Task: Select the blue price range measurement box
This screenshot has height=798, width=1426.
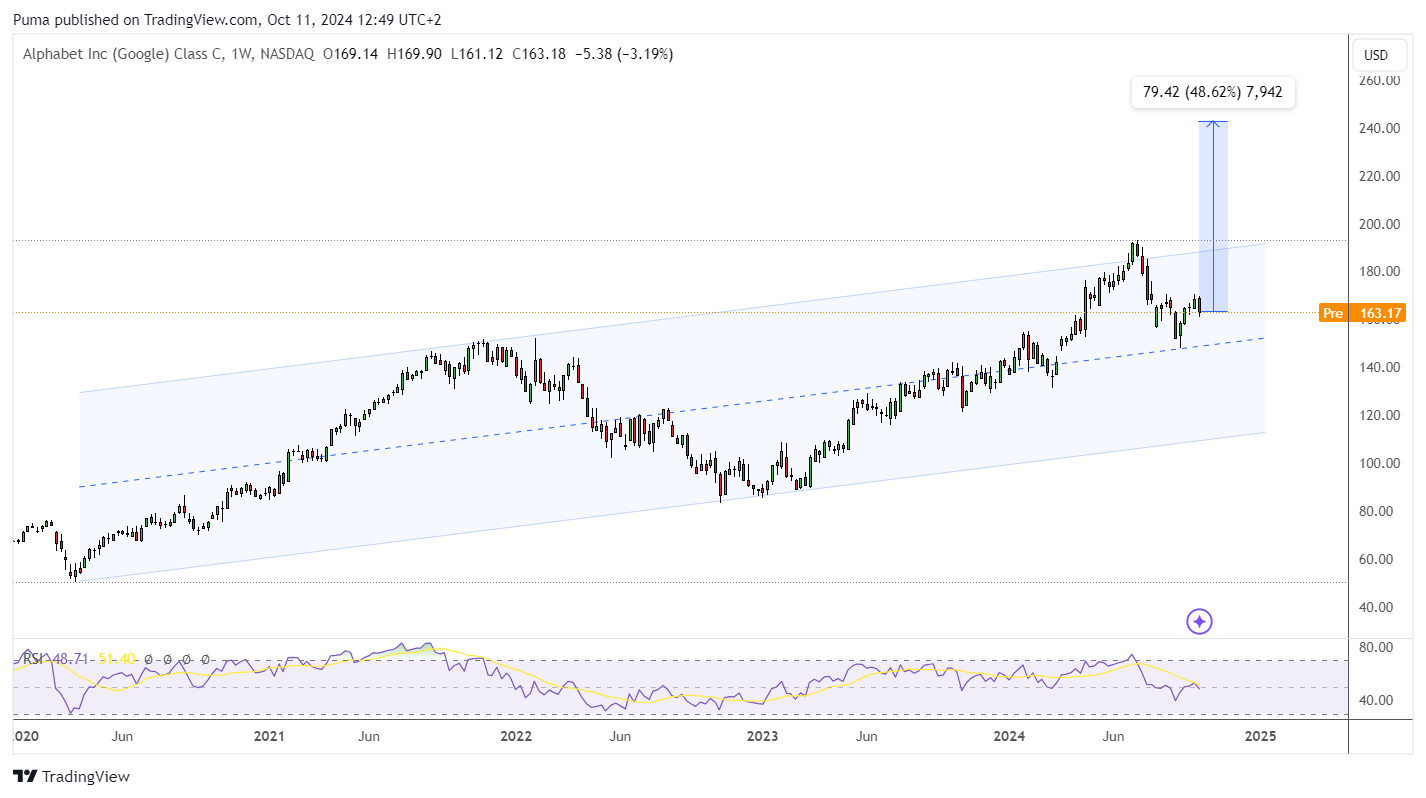Action: 1213,217
